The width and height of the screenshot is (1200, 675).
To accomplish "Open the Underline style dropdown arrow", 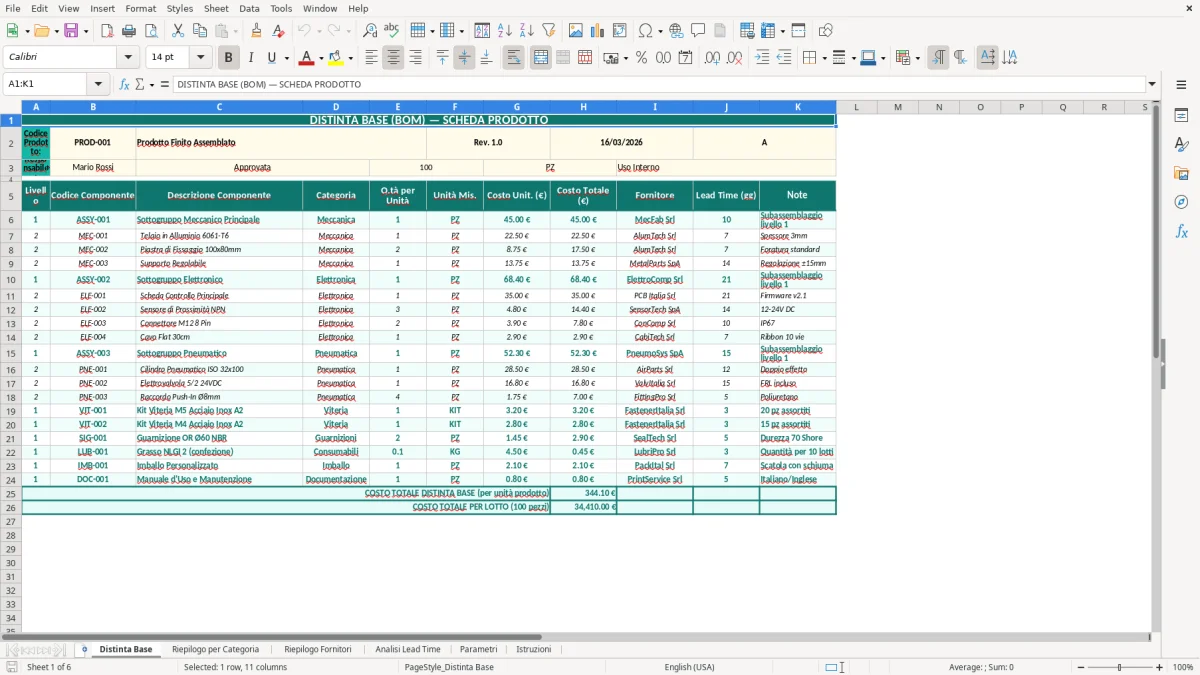I will click(285, 58).
